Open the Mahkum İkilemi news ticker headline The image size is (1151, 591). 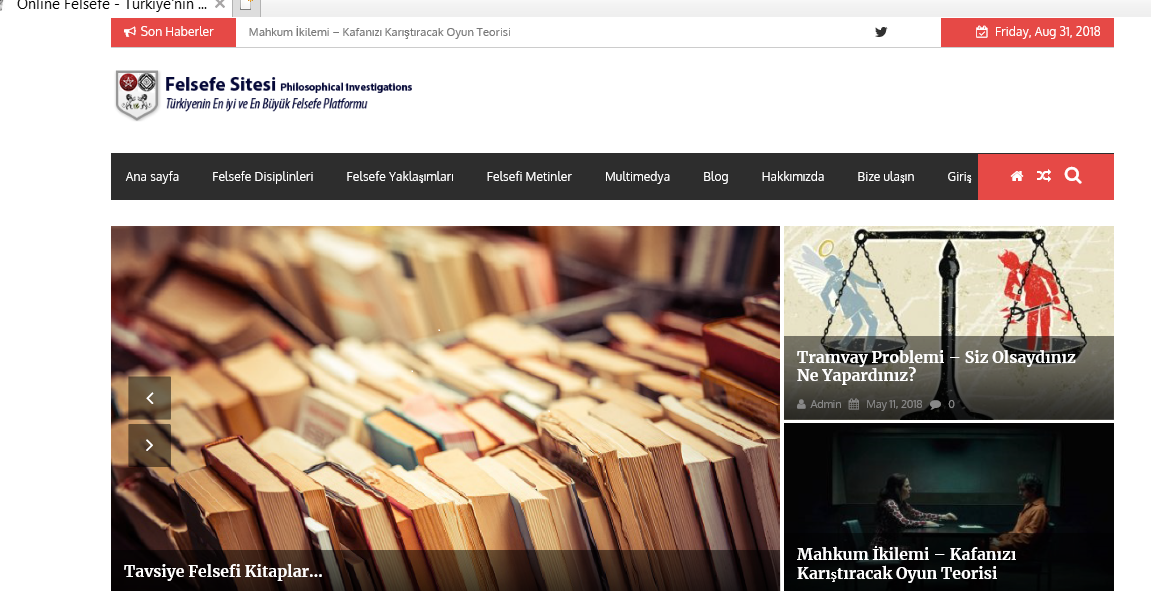click(x=379, y=32)
